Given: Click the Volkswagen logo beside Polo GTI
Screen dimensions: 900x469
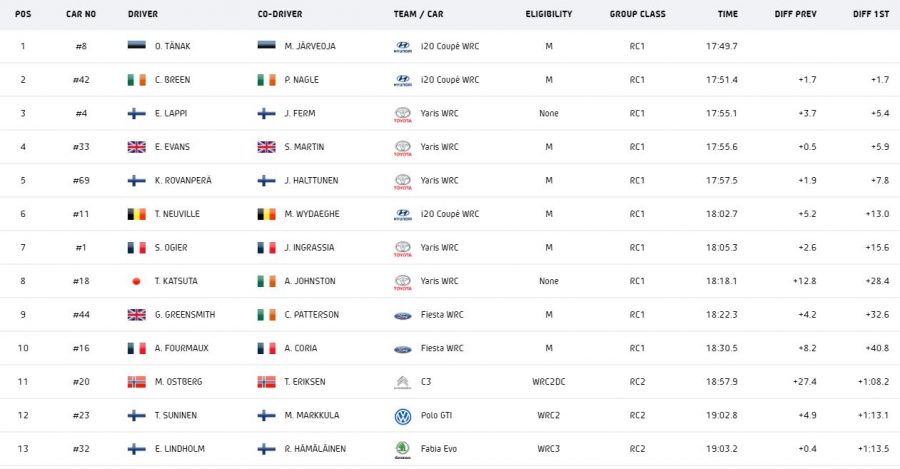Looking at the screenshot, I should (x=402, y=416).
